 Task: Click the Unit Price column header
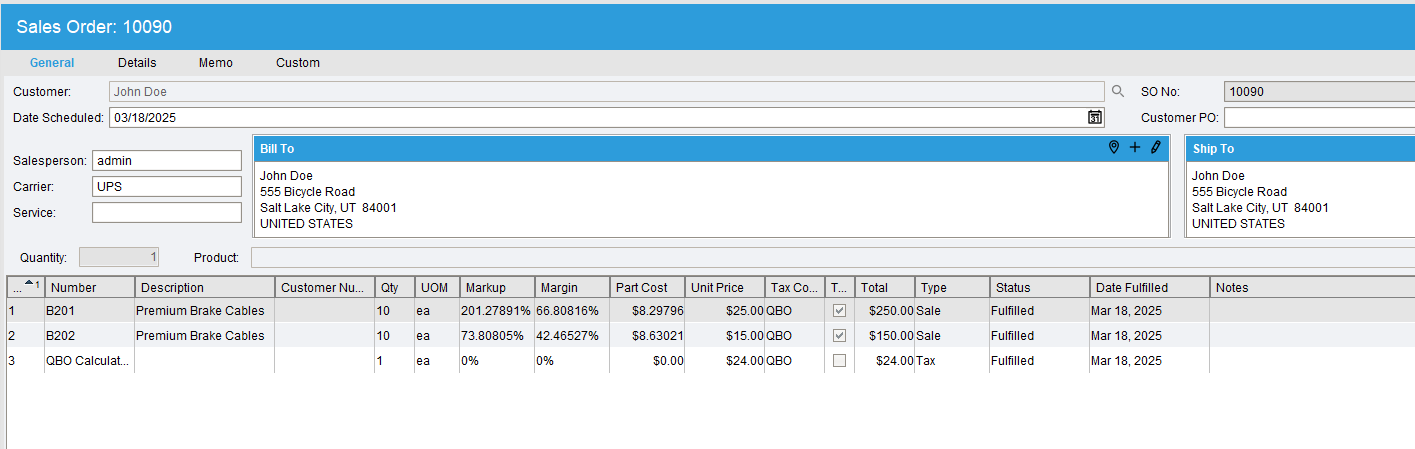pyautogui.click(x=725, y=287)
